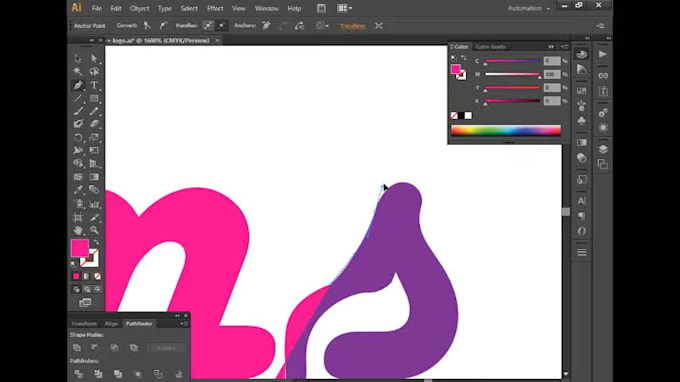The width and height of the screenshot is (680, 382).
Task: Open the Window menu
Action: (266, 8)
